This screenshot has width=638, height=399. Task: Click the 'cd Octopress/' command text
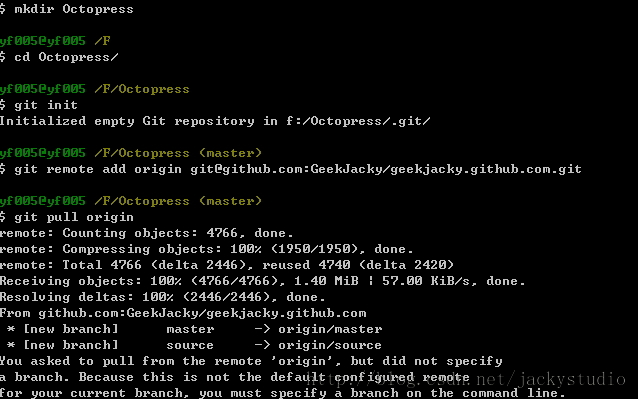pos(66,57)
